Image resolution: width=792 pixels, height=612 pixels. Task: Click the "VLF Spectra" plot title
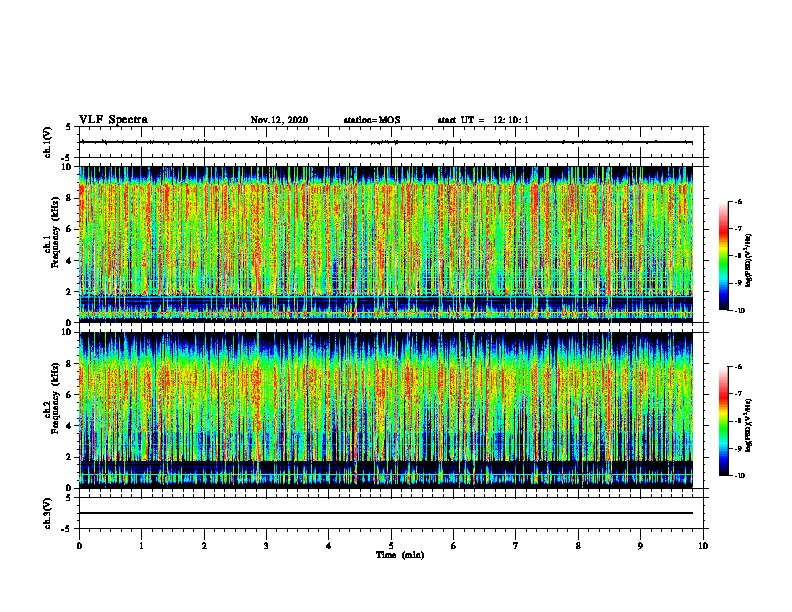coord(113,120)
